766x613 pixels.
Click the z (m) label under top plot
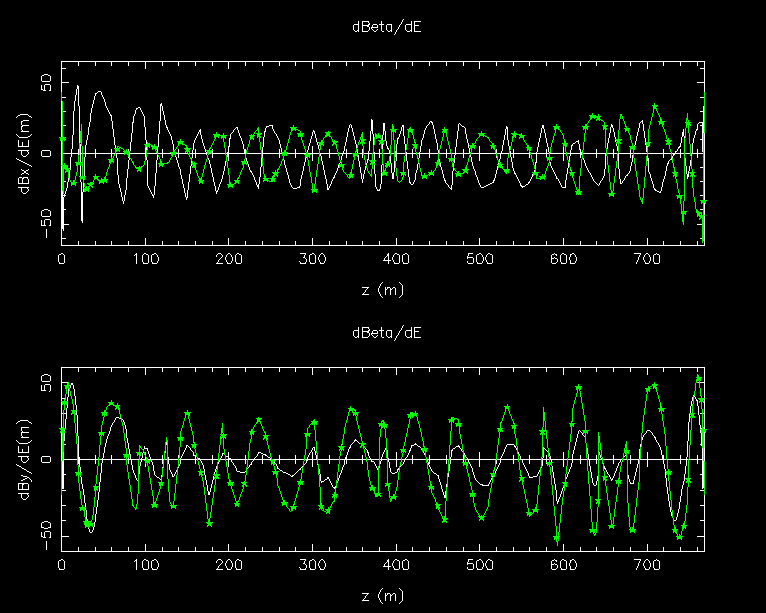pos(383,289)
